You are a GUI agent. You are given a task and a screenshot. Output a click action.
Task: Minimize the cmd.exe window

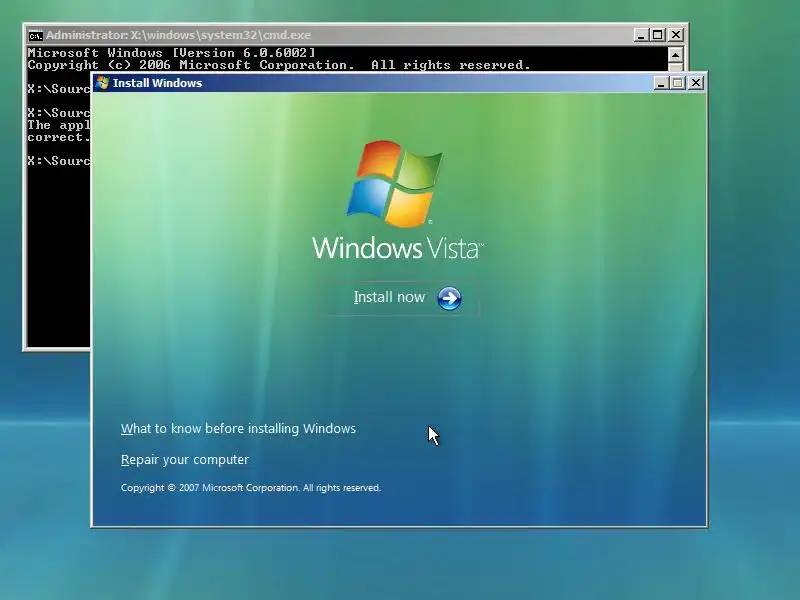coord(641,35)
